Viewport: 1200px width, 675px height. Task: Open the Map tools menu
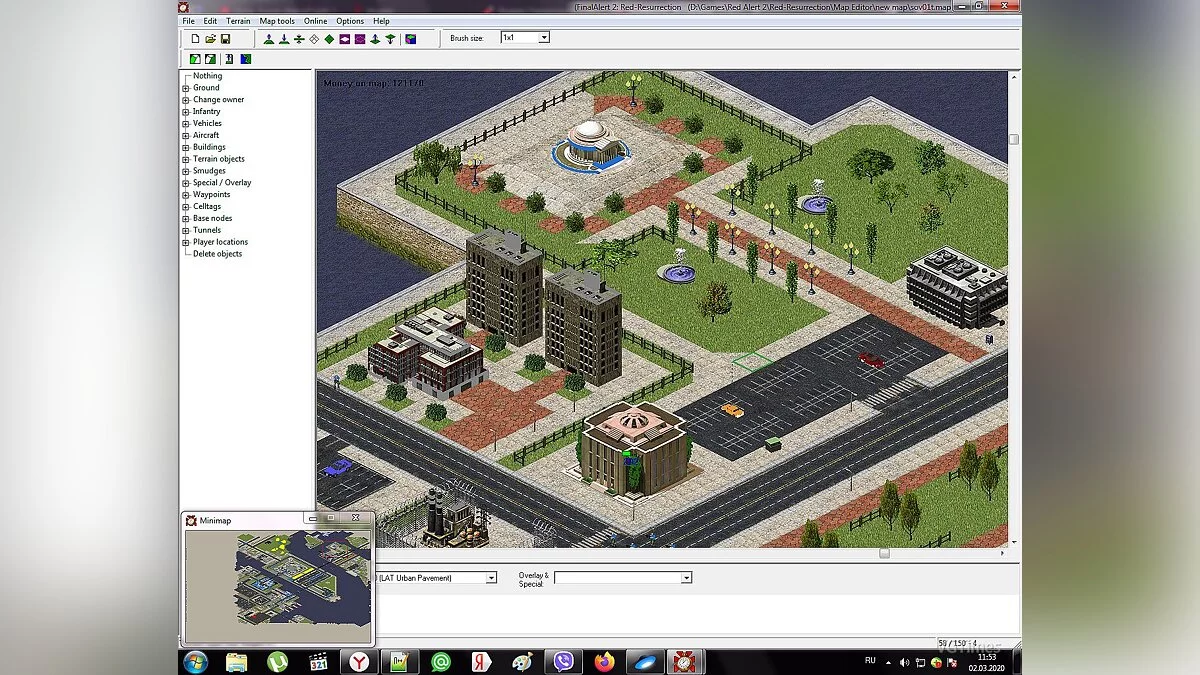[x=277, y=21]
